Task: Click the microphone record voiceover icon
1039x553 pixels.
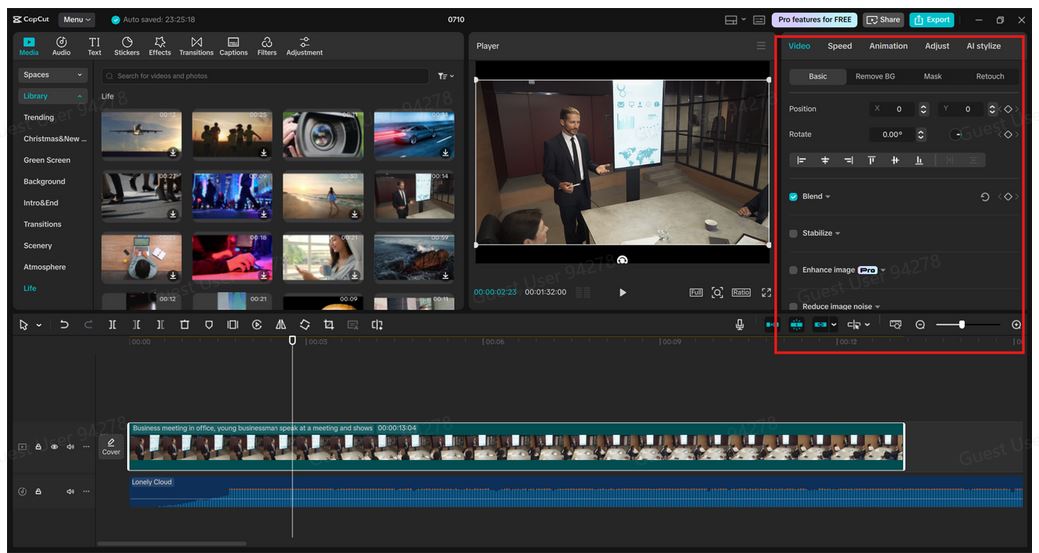Action: pos(740,325)
